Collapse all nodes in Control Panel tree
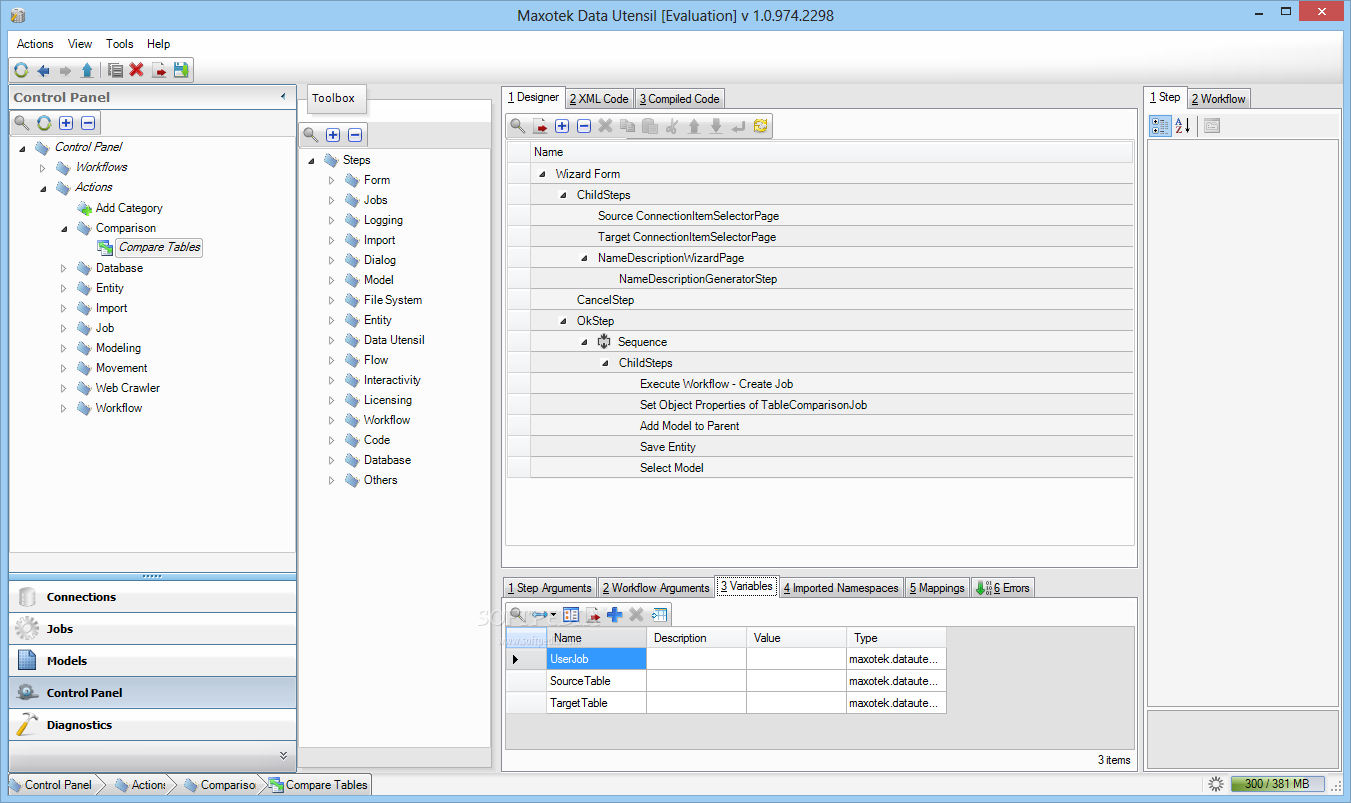This screenshot has width=1351, height=803. tap(88, 123)
